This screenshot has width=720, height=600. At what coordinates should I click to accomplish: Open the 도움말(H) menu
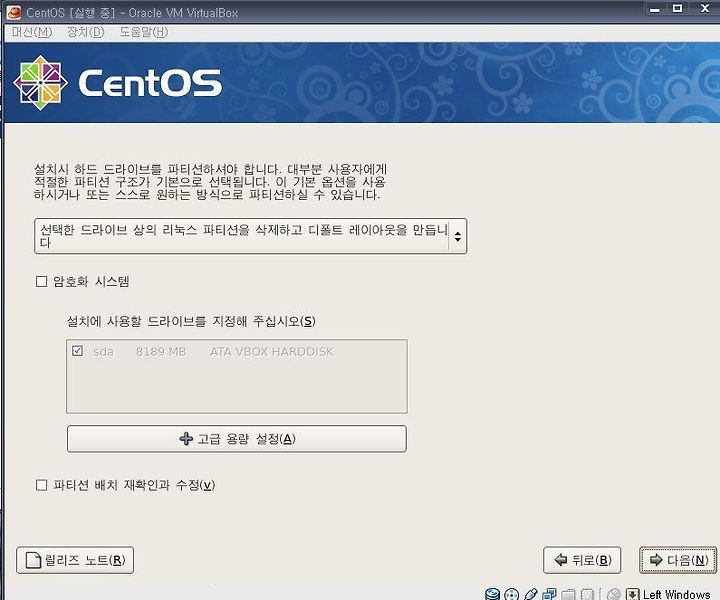click(144, 32)
